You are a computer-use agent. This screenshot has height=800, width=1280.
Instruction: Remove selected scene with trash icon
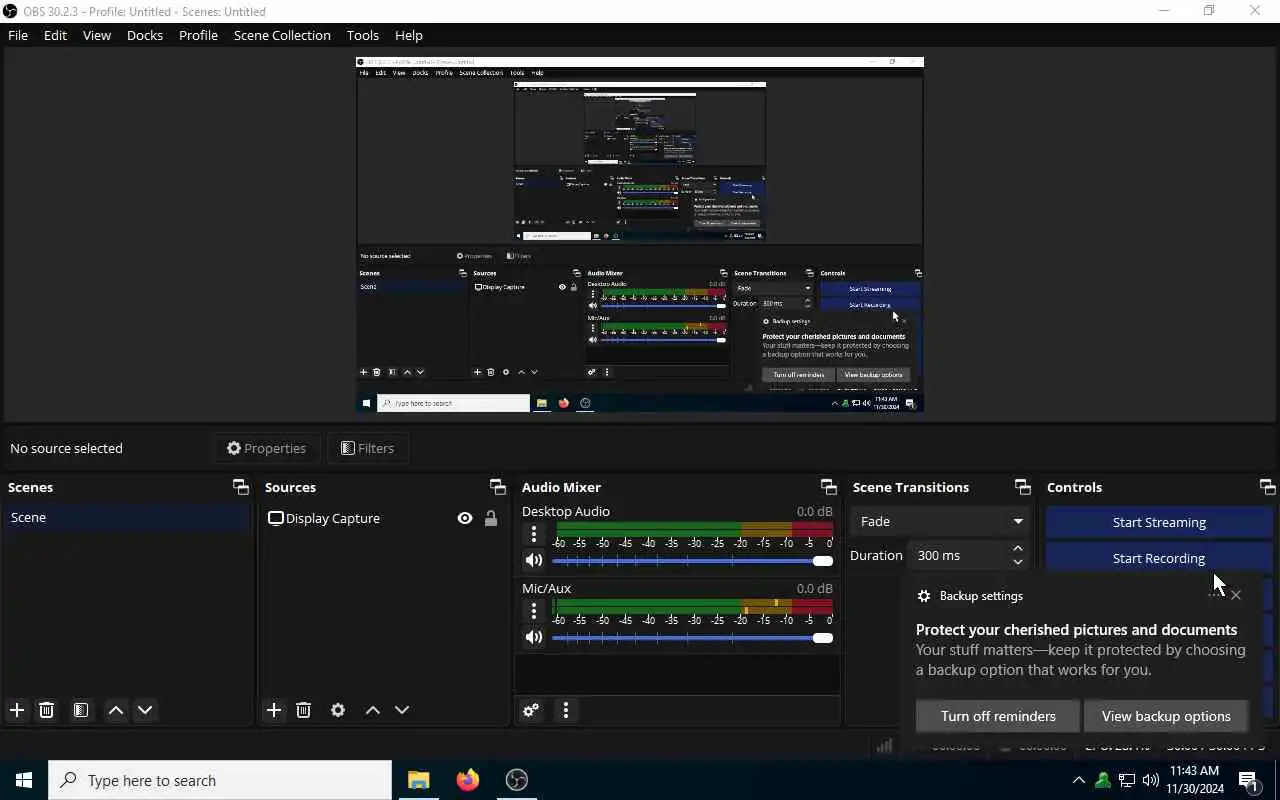[46, 710]
